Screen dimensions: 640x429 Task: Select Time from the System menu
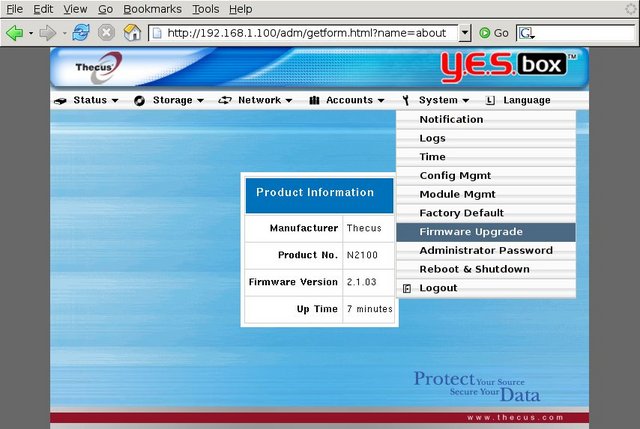(x=486, y=157)
